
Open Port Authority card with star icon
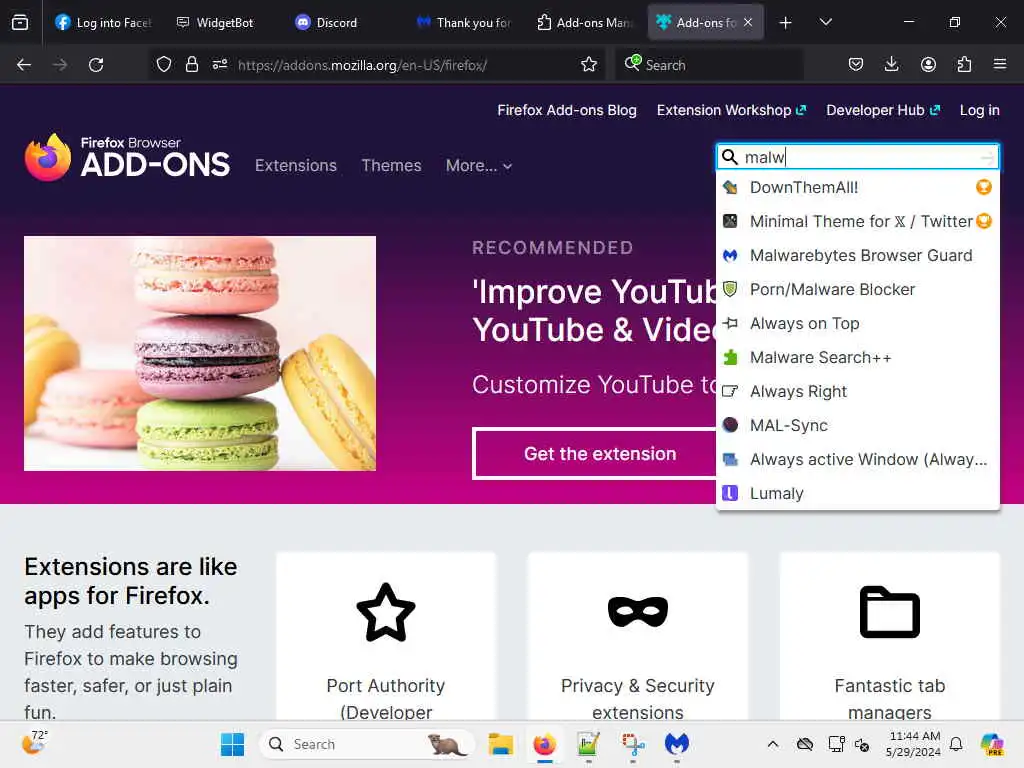pyautogui.click(x=385, y=612)
